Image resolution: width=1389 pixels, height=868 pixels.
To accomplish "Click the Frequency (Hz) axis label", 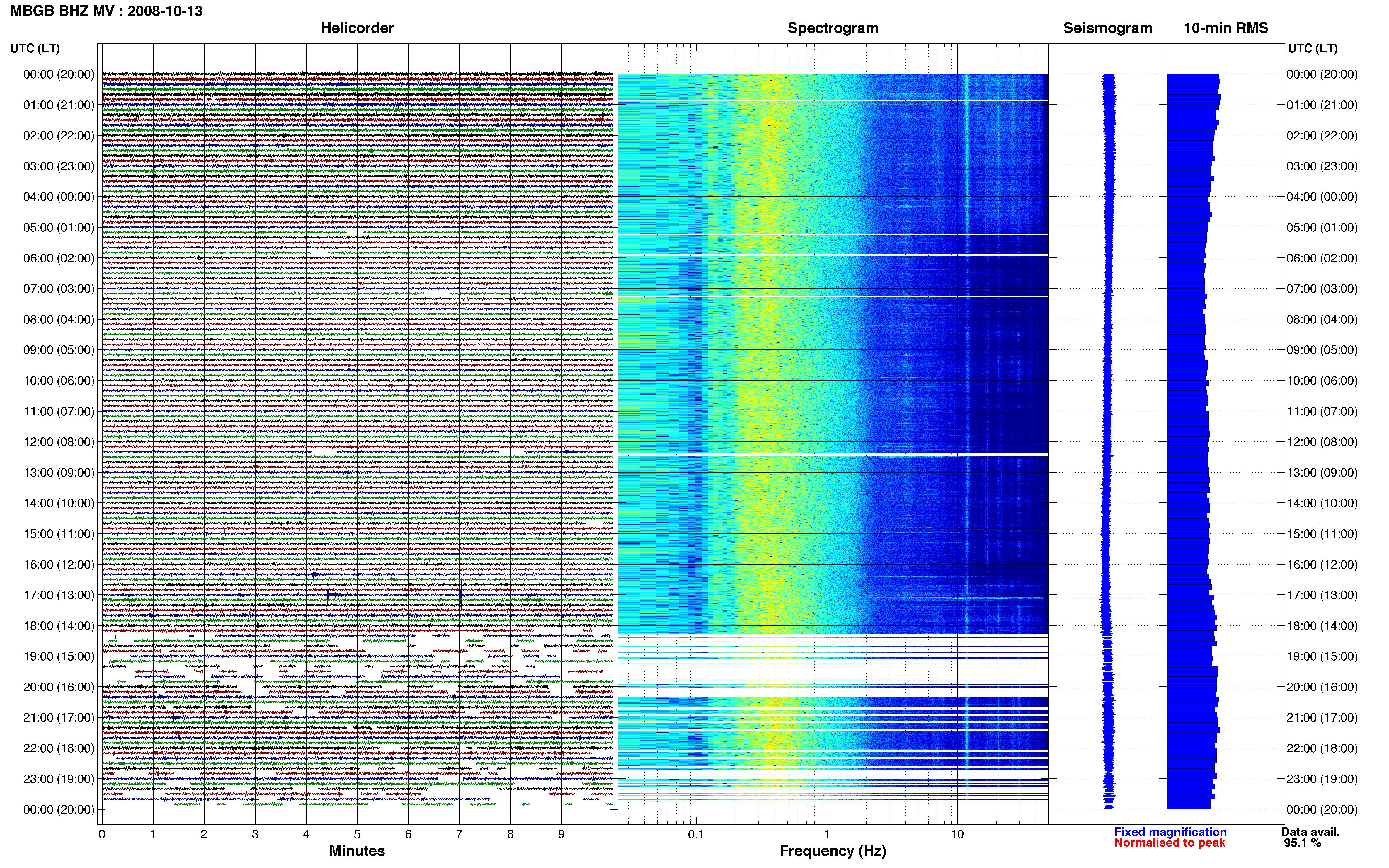I will click(833, 851).
